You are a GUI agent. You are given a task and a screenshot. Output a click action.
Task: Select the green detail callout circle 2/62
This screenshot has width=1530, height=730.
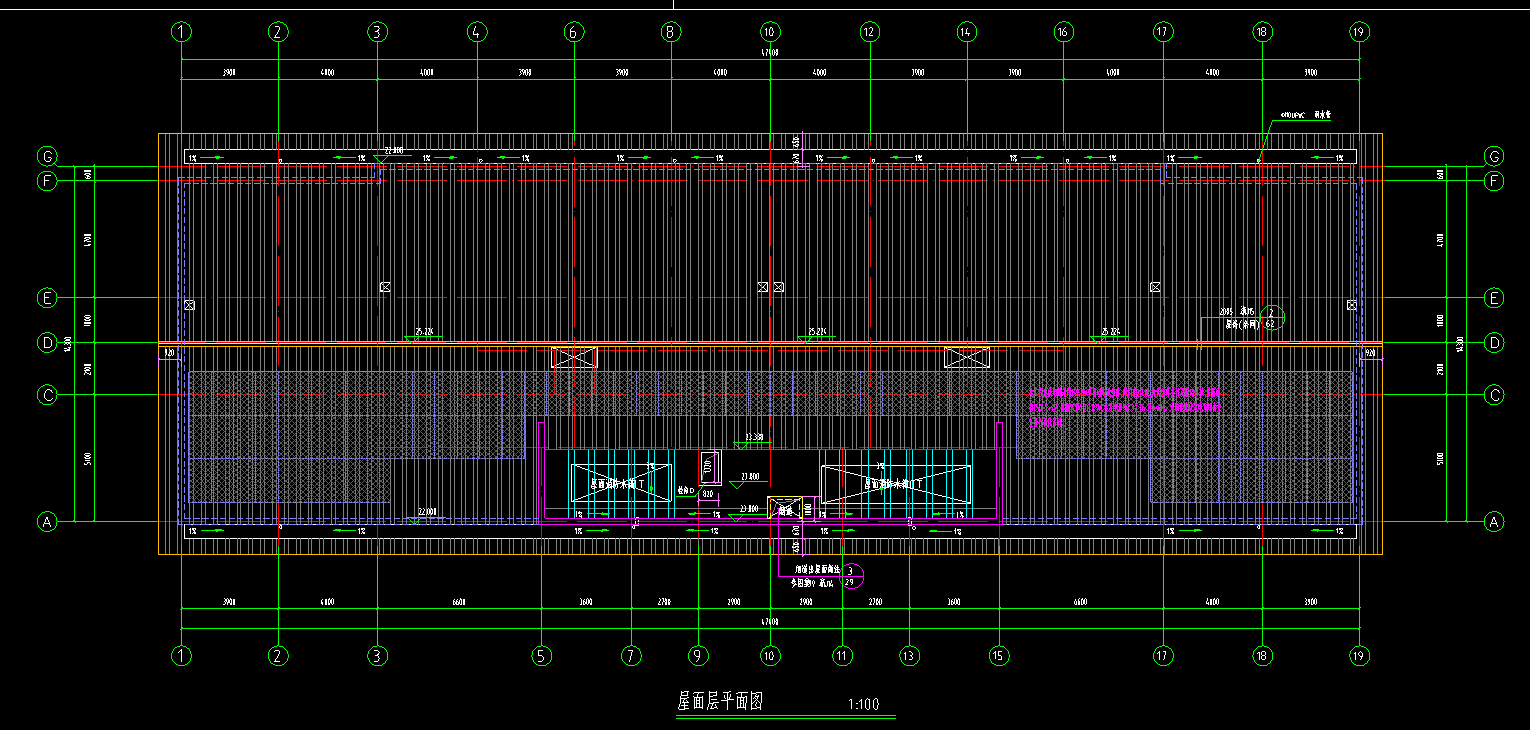tap(1271, 318)
